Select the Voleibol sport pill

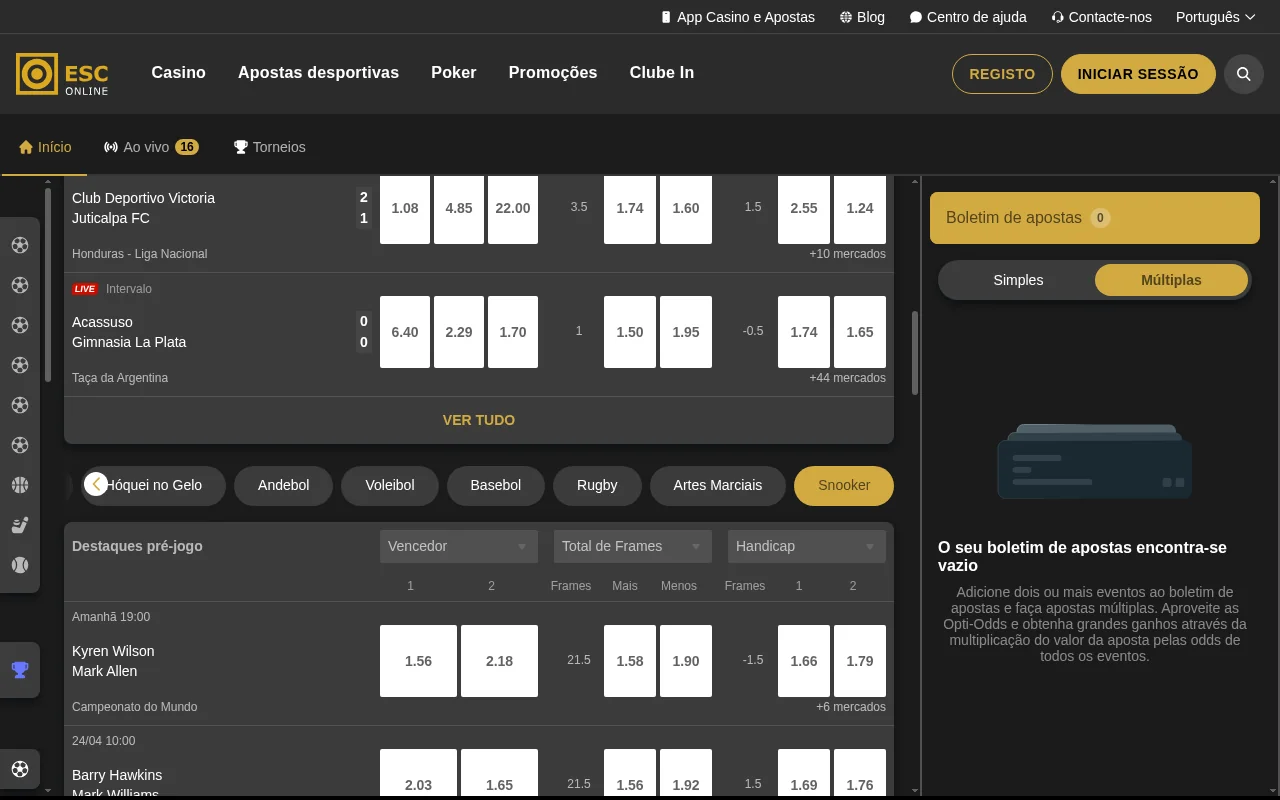(x=390, y=485)
